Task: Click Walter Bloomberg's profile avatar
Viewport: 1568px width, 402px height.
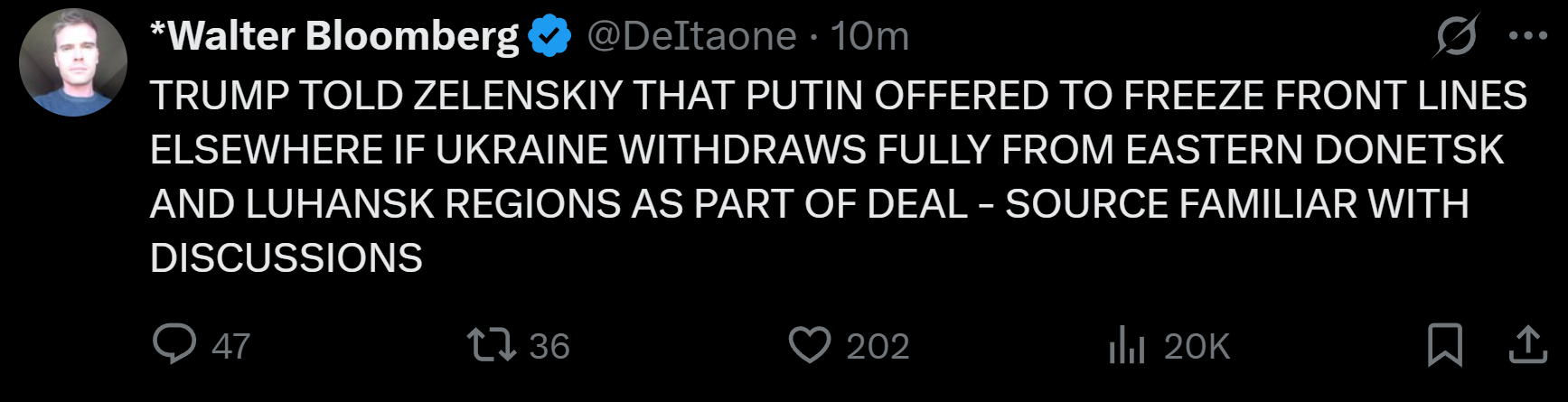Action: pos(73,63)
